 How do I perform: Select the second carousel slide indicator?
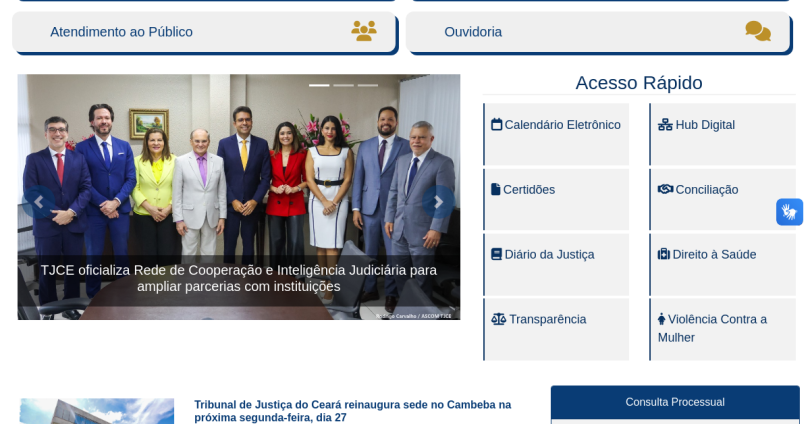click(344, 85)
